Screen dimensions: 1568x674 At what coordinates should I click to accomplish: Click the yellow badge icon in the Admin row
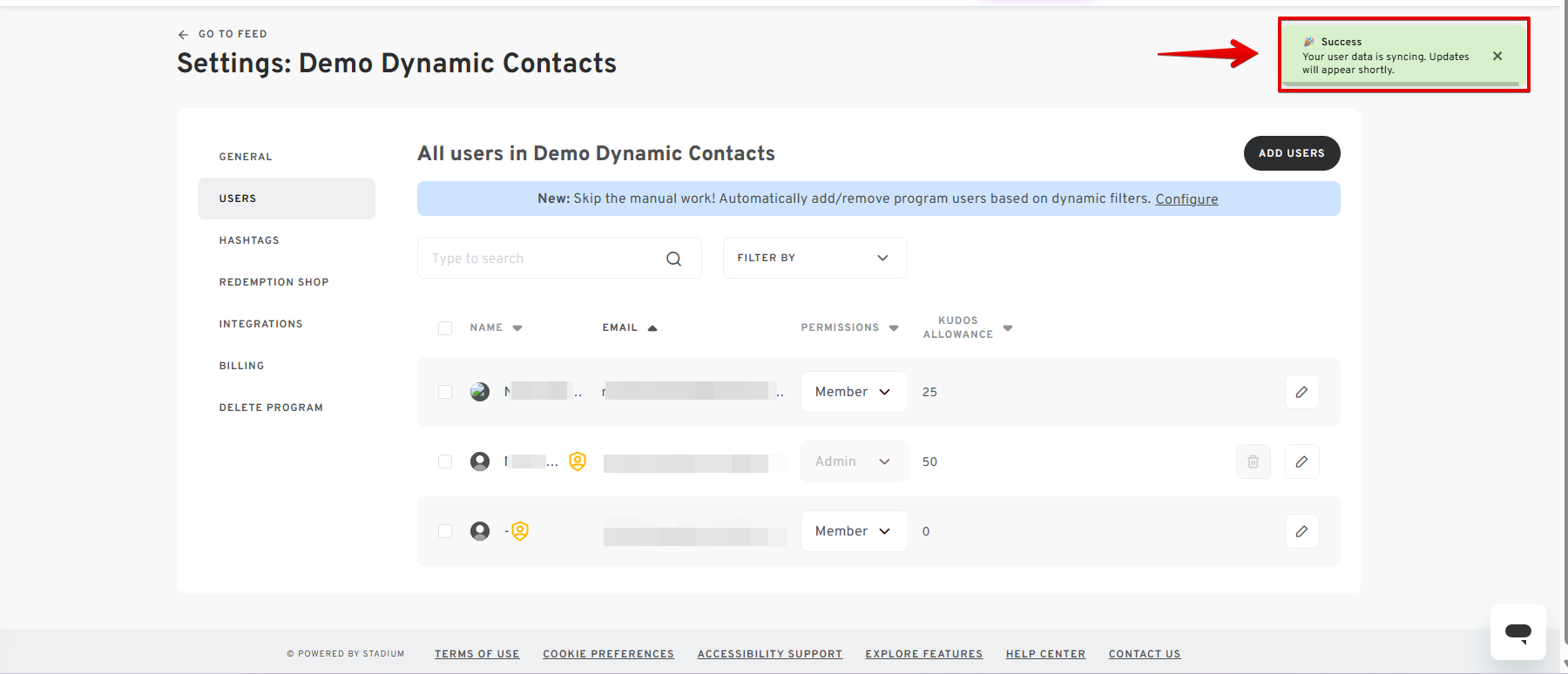(578, 462)
